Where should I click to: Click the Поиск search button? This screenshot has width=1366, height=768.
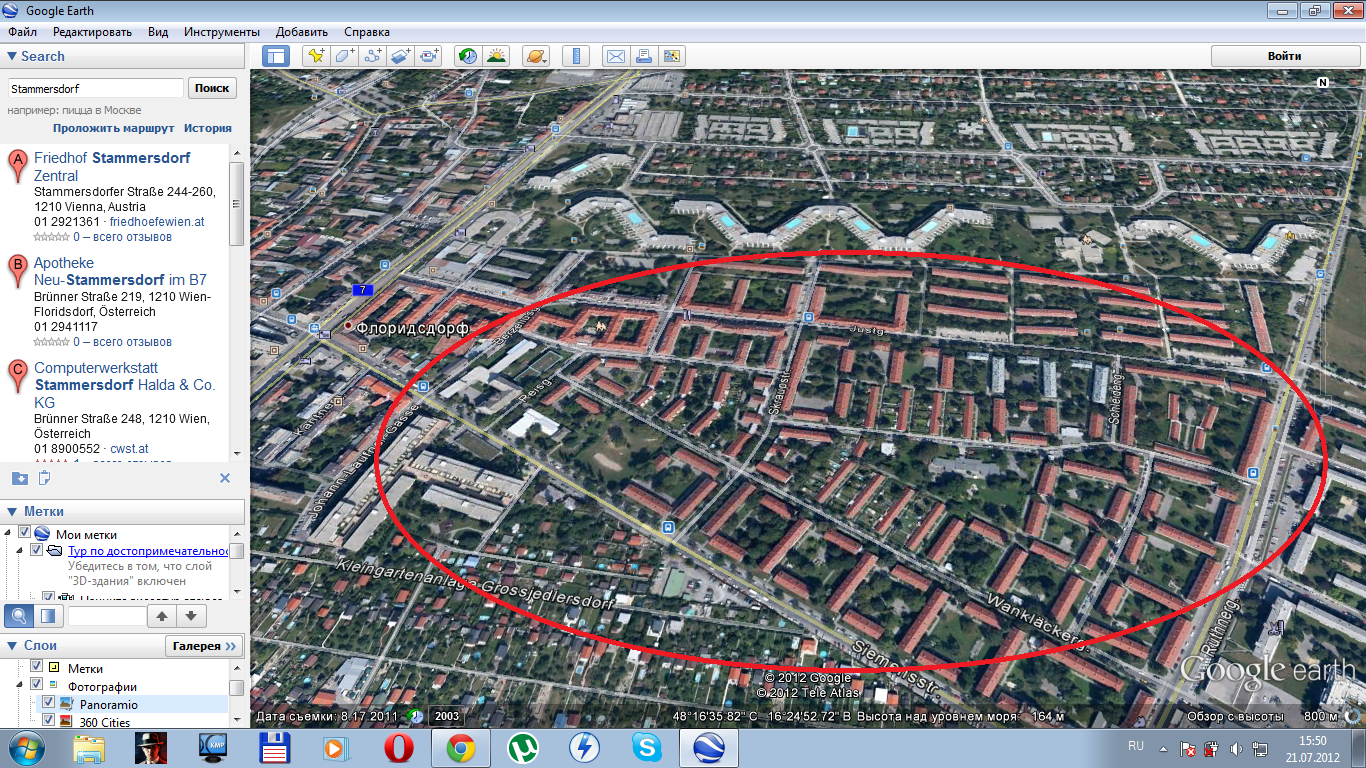(212, 88)
